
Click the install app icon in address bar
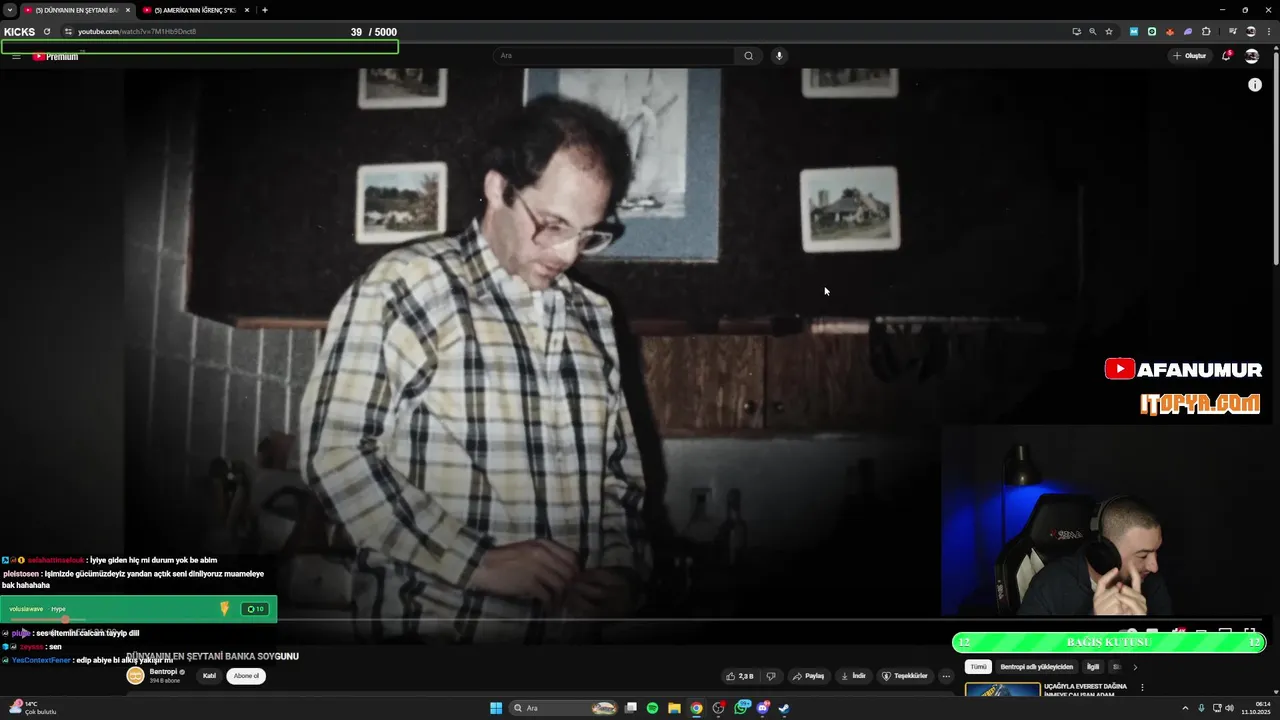click(x=1077, y=32)
